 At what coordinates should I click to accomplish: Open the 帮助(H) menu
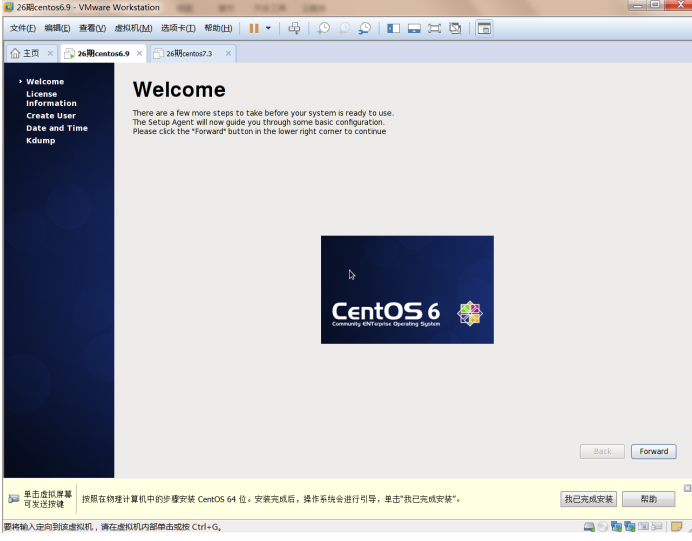[218, 28]
